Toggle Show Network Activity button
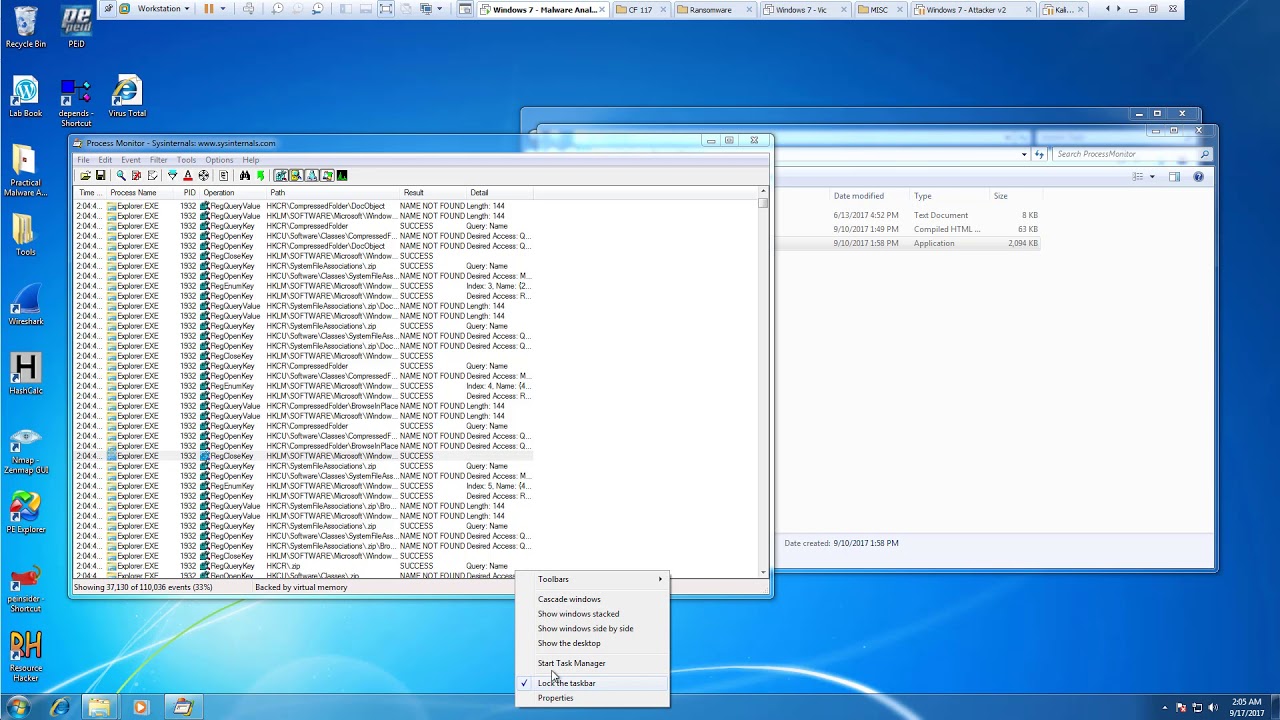Viewport: 1280px width, 720px height. tap(311, 175)
